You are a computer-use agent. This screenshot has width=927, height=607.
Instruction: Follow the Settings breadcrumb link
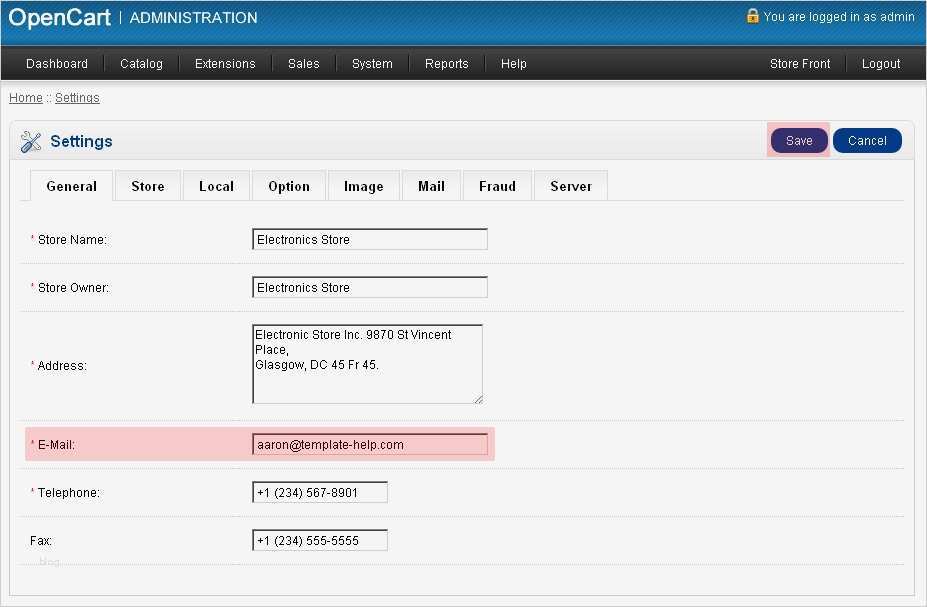[x=77, y=98]
